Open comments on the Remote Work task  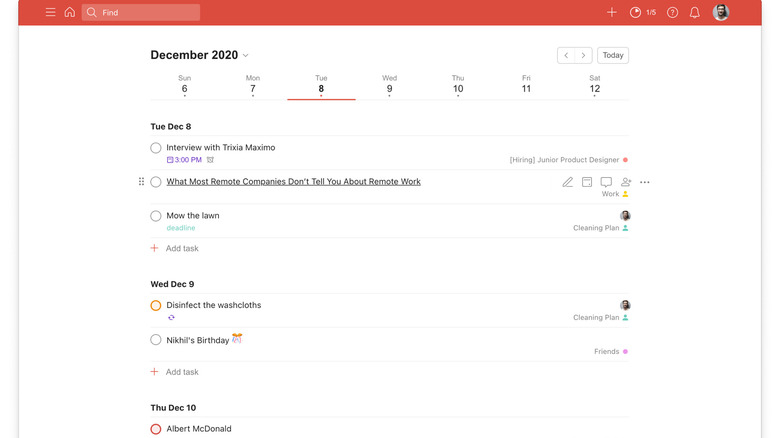pos(606,182)
